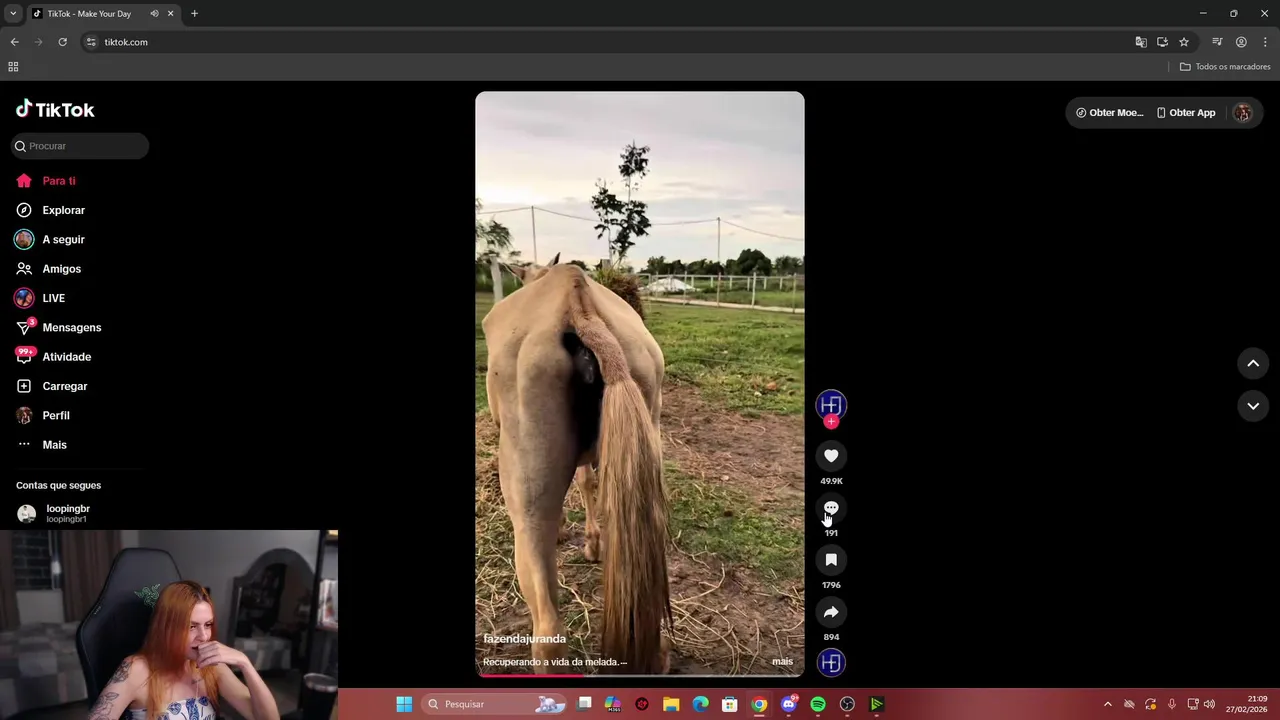Share the video using the arrow icon
Viewport: 1280px width, 720px height.
tap(831, 612)
